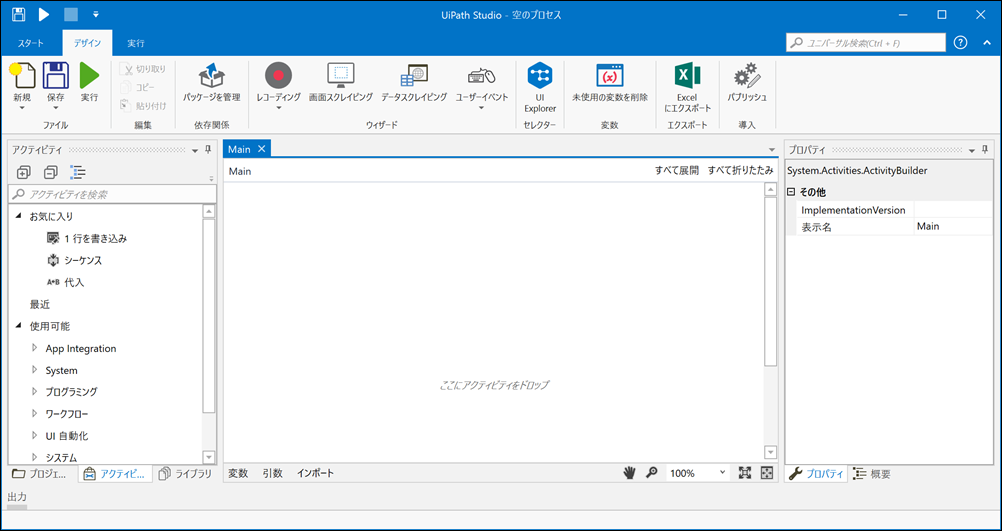Close the Main document tab
The width and height of the screenshot is (1002, 531).
[x=262, y=149]
